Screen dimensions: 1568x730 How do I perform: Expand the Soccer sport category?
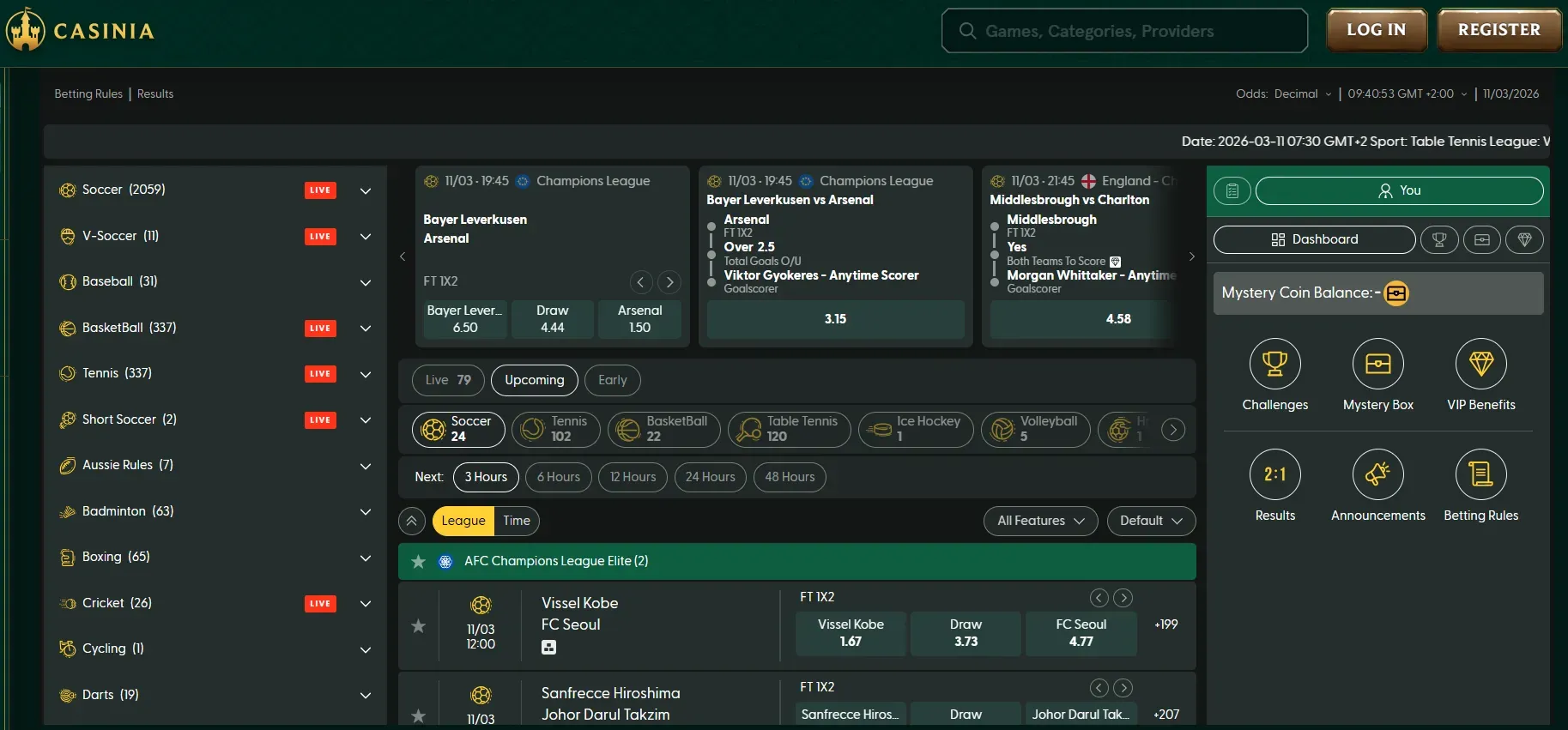click(366, 190)
